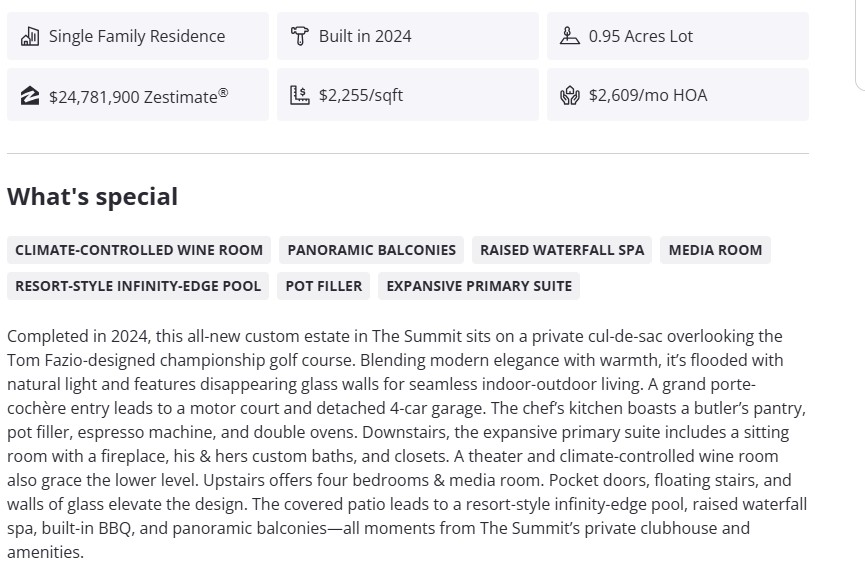Click the $2,255/sqft price text
This screenshot has width=865, height=568.
tap(361, 96)
